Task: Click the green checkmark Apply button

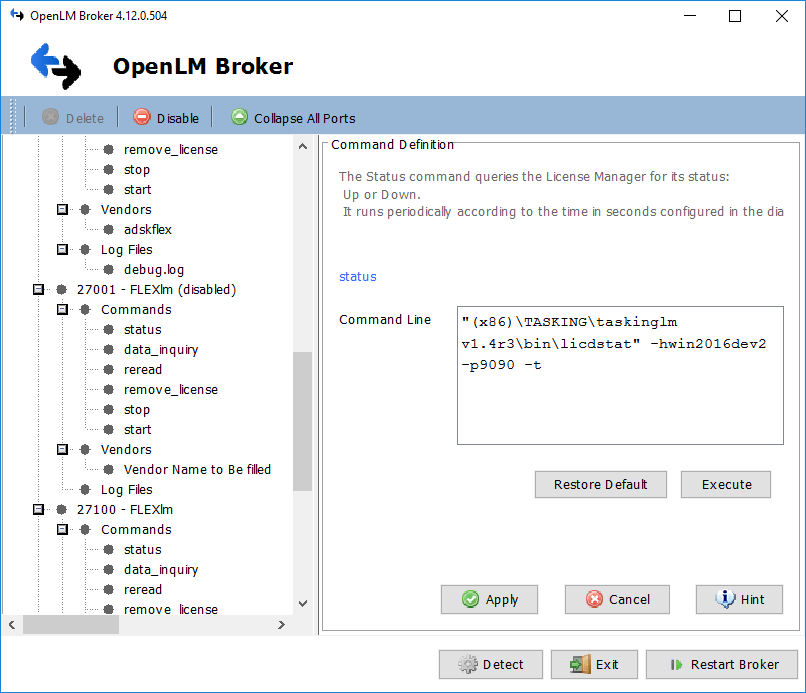Action: (x=489, y=599)
